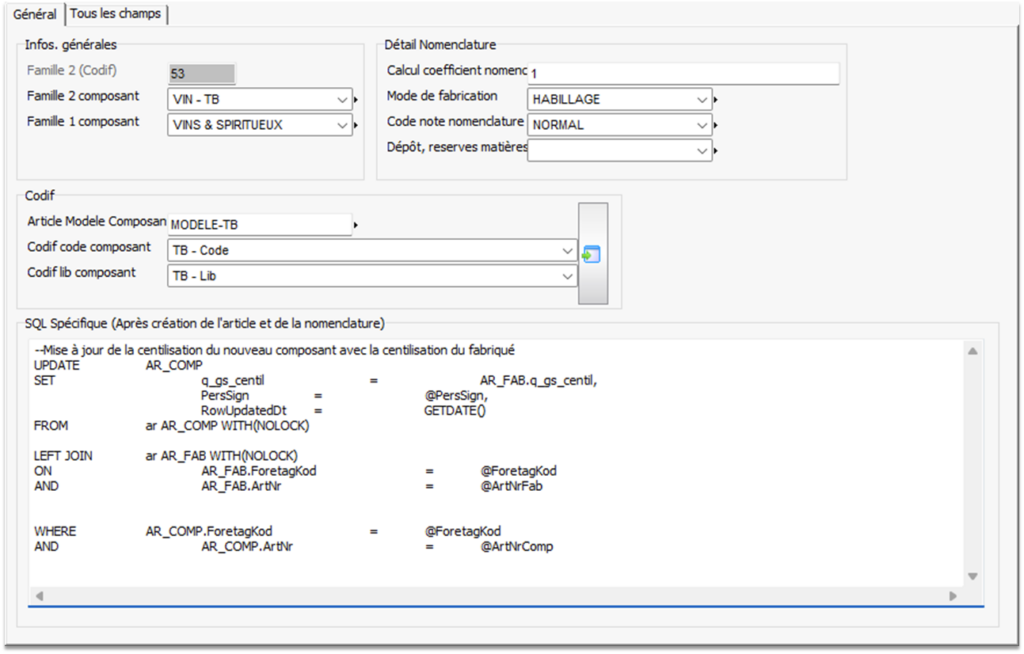This screenshot has width=1024, height=654.
Task: Click the Calcul coefficient nomenclature input field
Action: 683,74
